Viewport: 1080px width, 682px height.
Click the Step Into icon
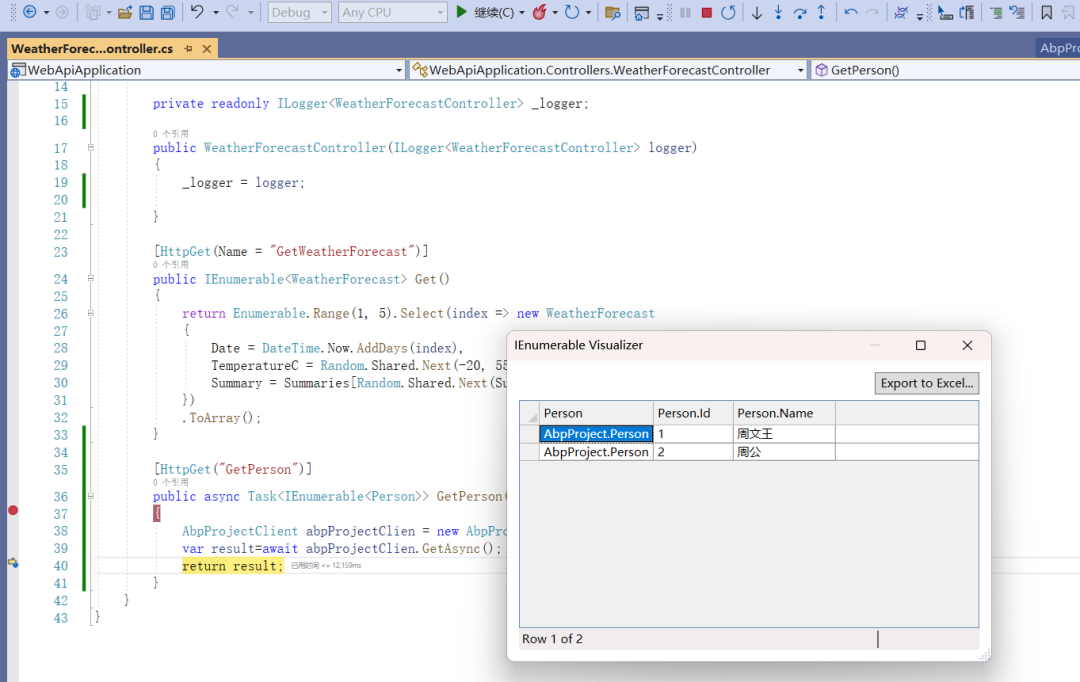point(778,12)
